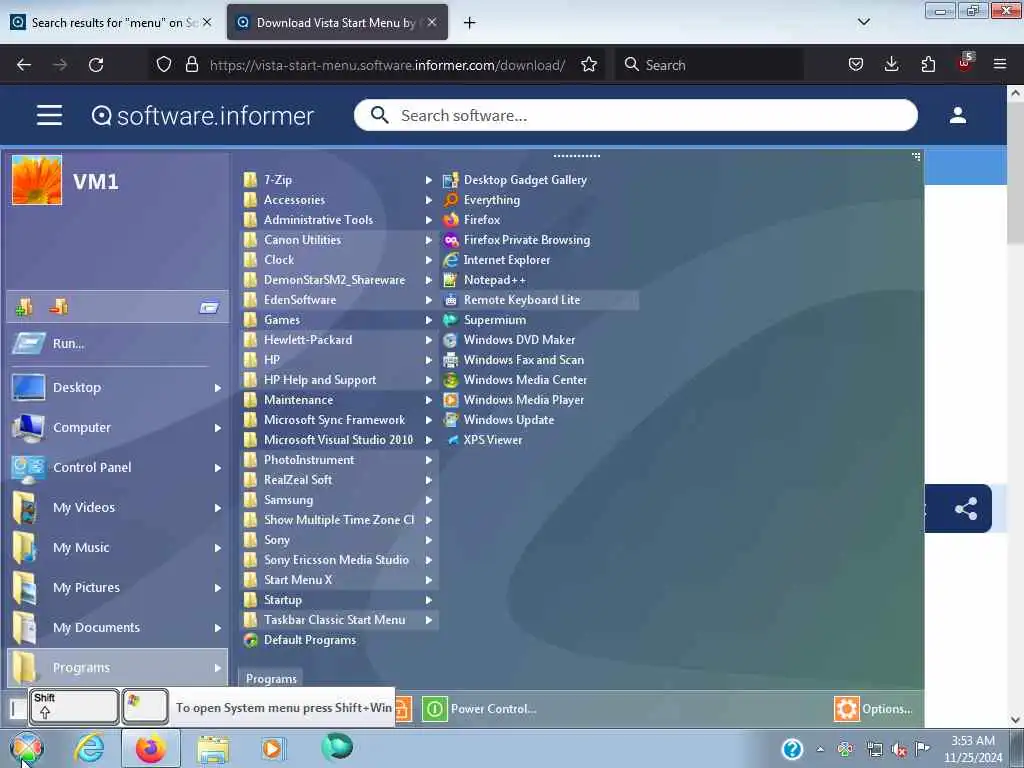Viewport: 1024px width, 768px height.
Task: Click the volume tray icon
Action: tap(899, 750)
